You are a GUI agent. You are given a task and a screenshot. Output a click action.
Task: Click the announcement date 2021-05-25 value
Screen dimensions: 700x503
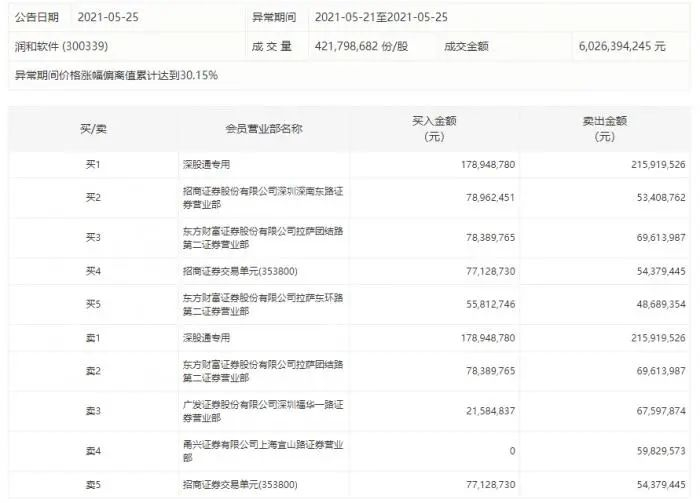point(108,17)
